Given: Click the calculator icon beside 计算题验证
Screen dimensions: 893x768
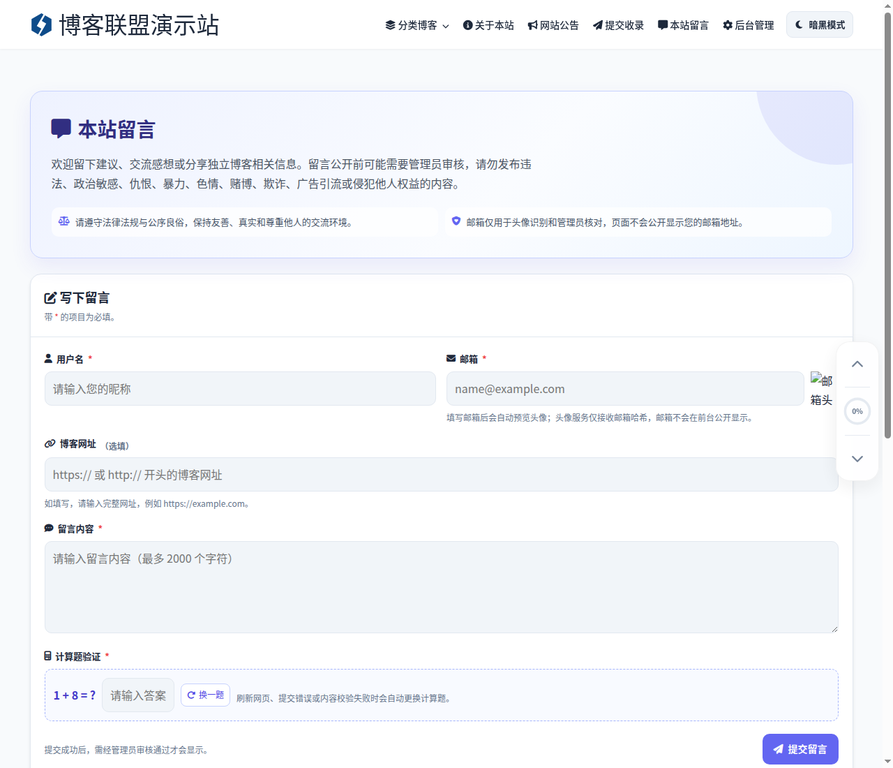Looking at the screenshot, I should click(x=48, y=656).
